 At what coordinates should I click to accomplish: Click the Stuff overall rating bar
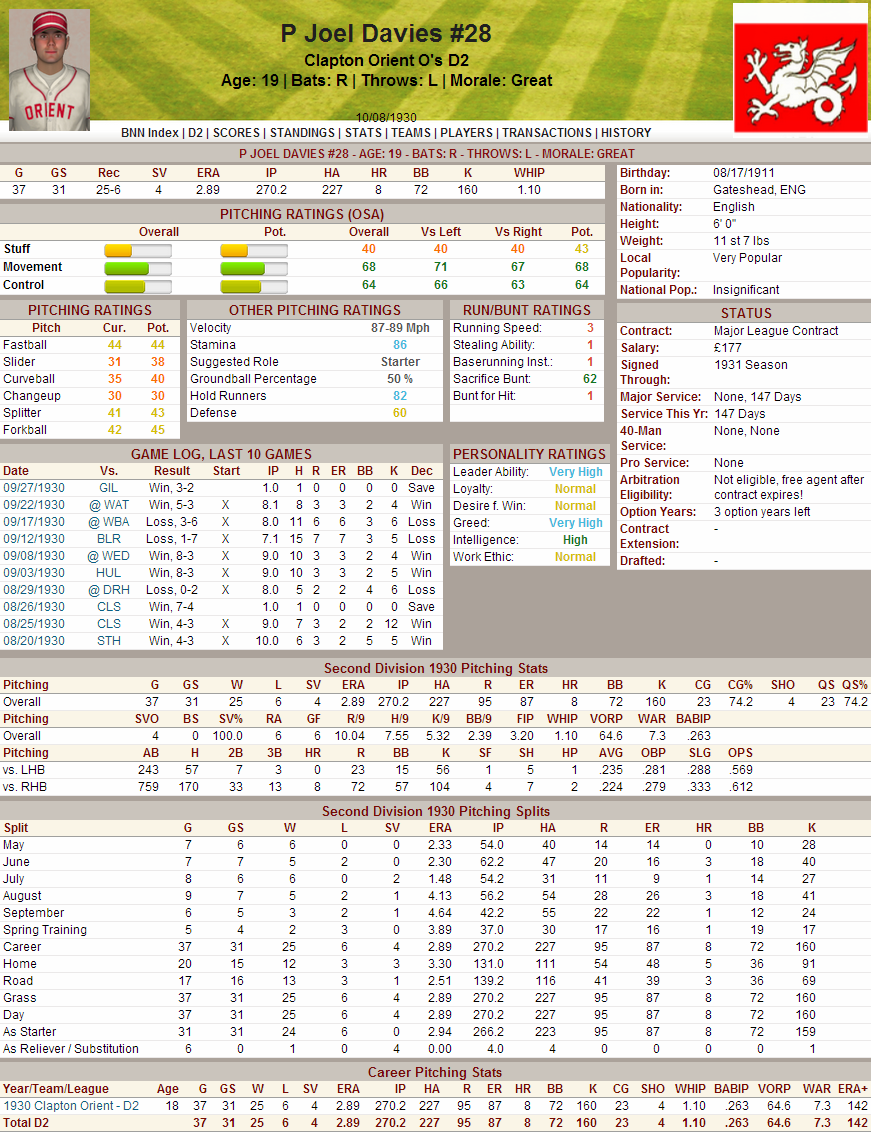[x=138, y=251]
